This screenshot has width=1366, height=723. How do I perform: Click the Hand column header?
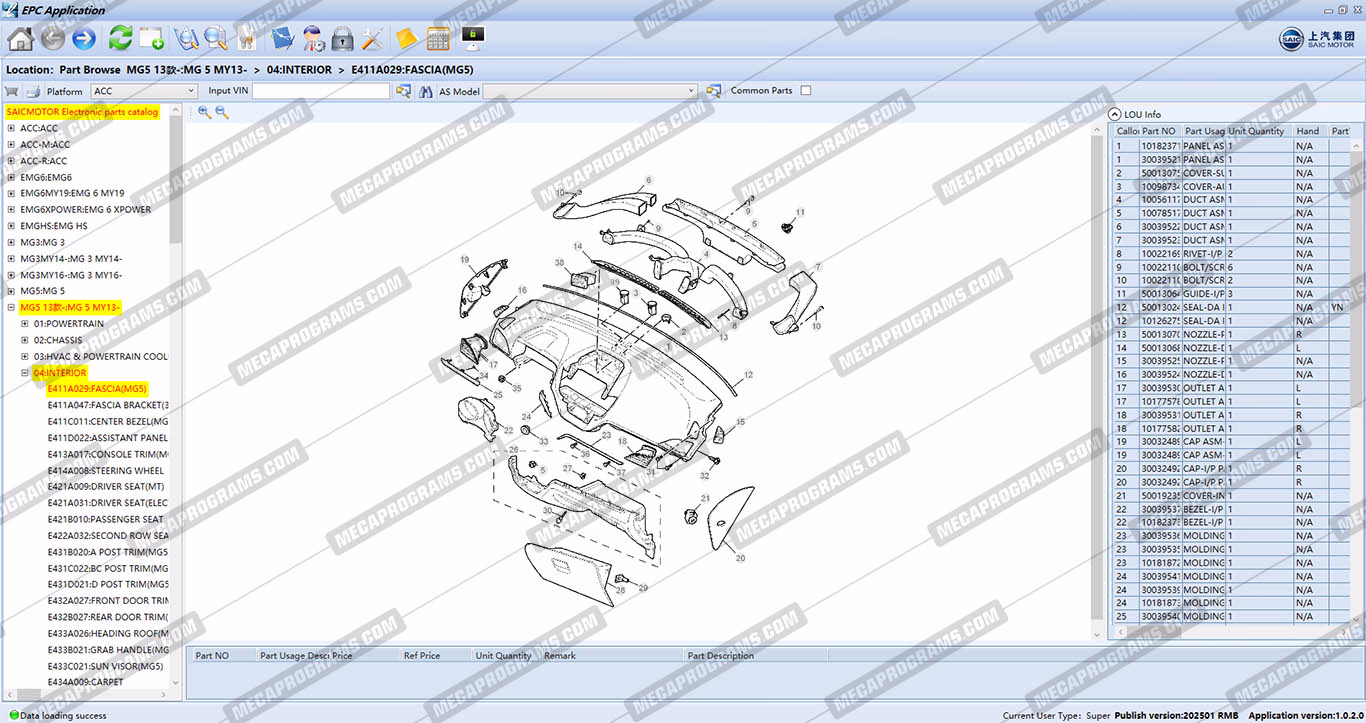pos(1310,131)
